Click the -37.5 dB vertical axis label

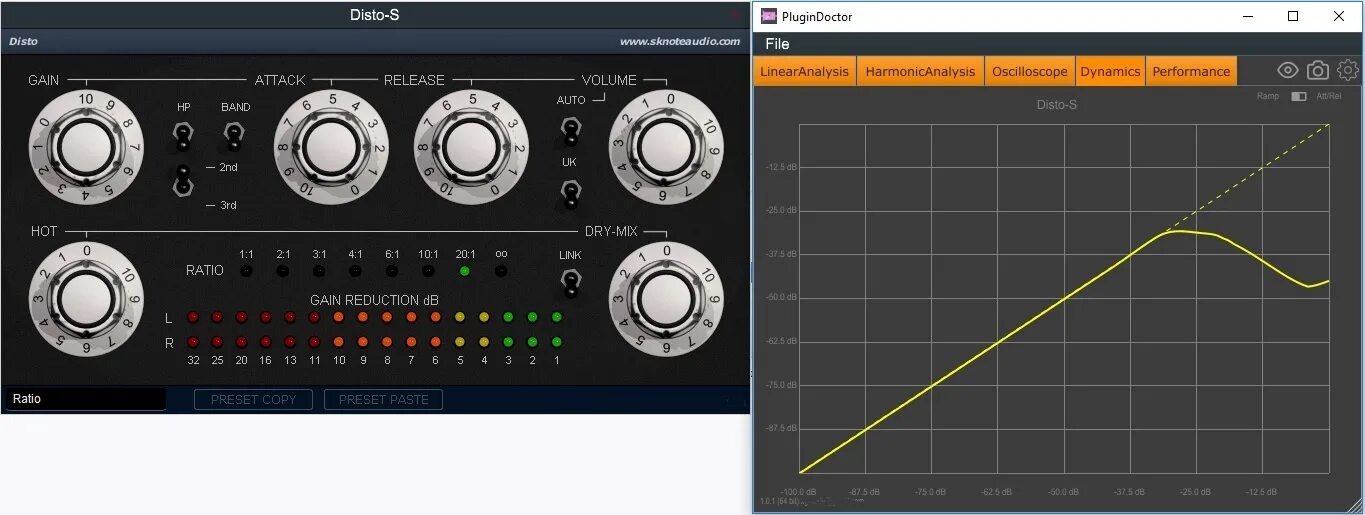[780, 254]
